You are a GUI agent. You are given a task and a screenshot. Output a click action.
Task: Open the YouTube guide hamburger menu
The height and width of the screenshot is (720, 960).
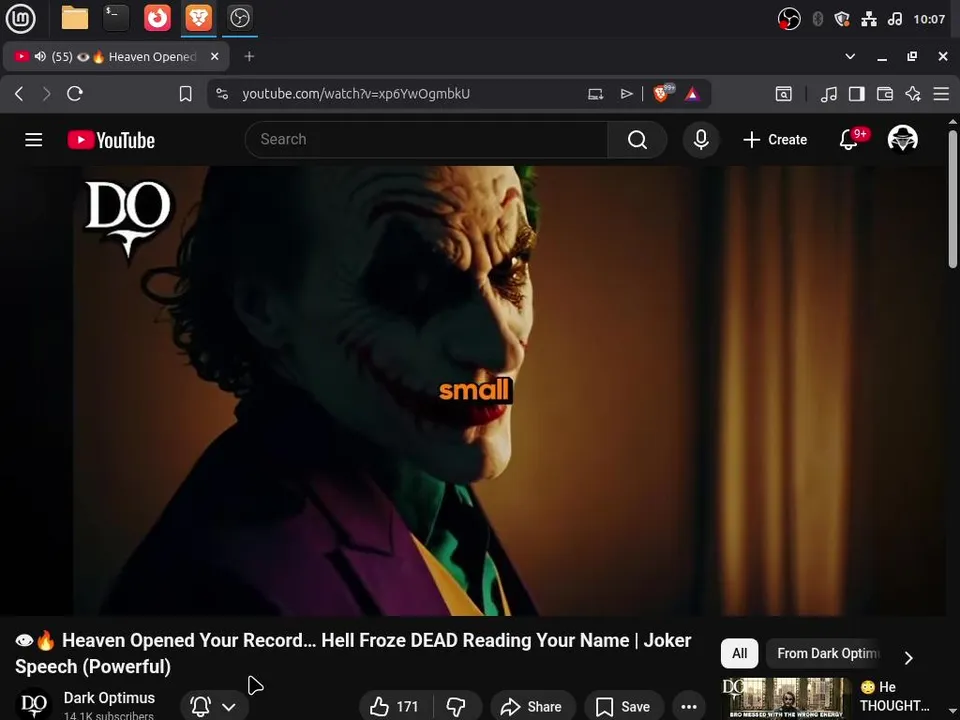click(x=34, y=140)
